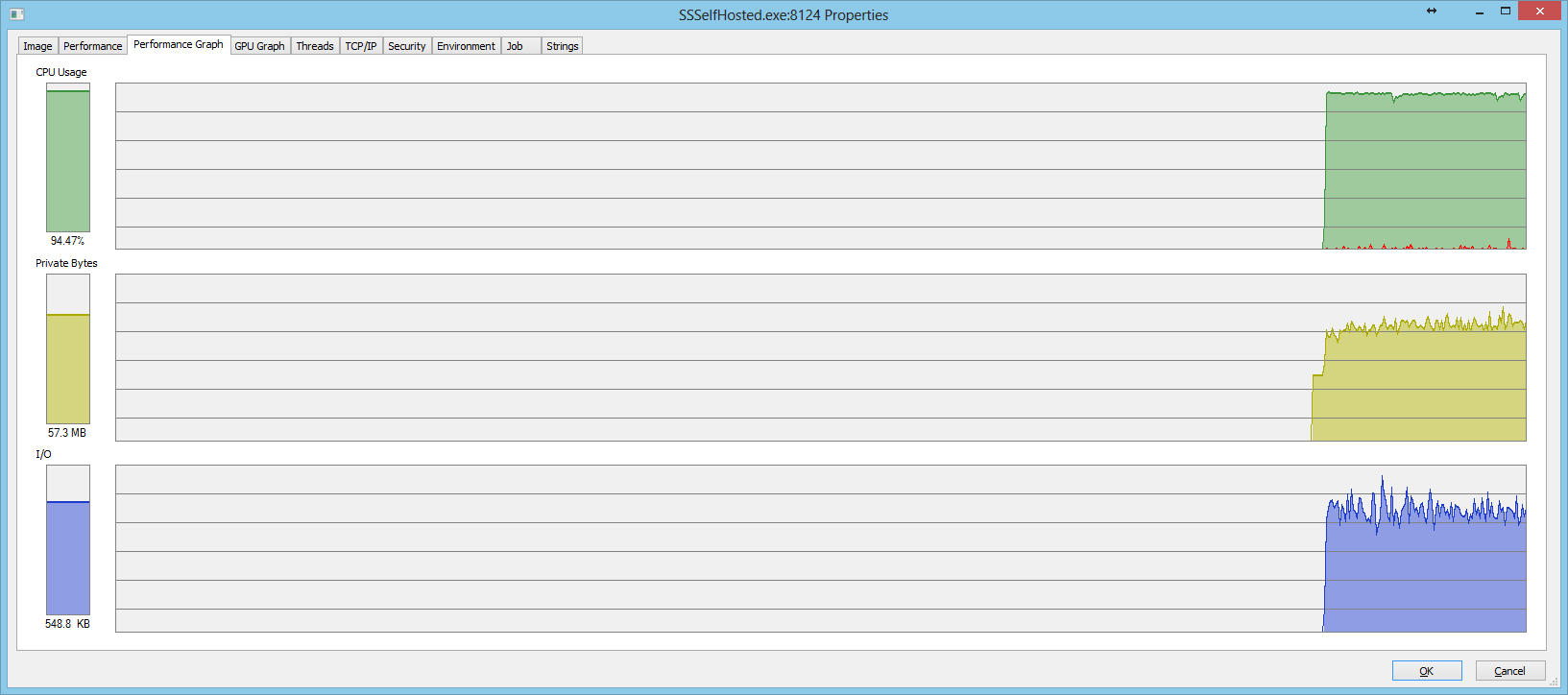Screen dimensions: 1568x695
Task: Open the TCP/IP tab
Action: tap(360, 46)
